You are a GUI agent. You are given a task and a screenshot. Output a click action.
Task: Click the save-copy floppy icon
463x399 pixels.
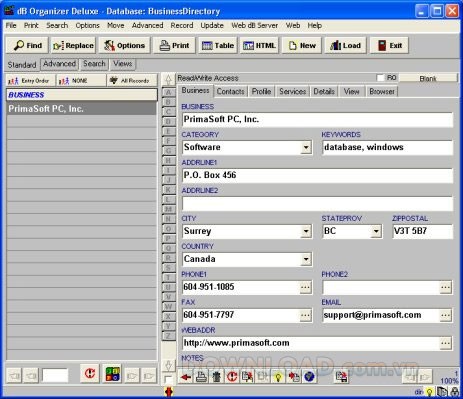coord(341,377)
